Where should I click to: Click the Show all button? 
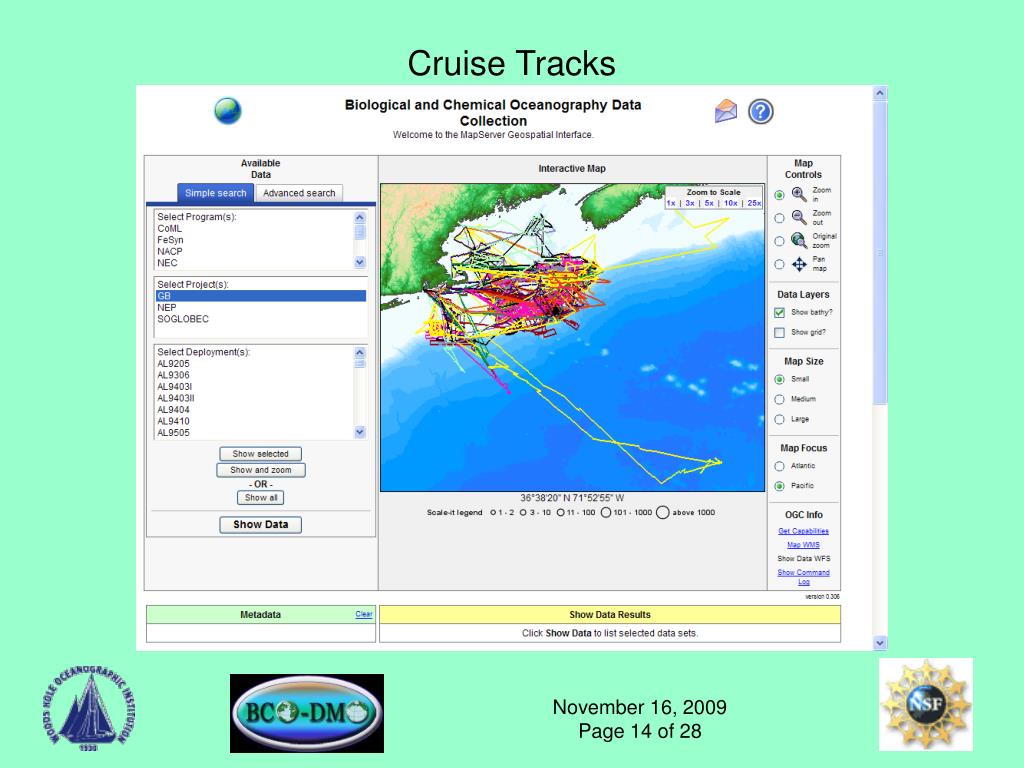pos(261,498)
